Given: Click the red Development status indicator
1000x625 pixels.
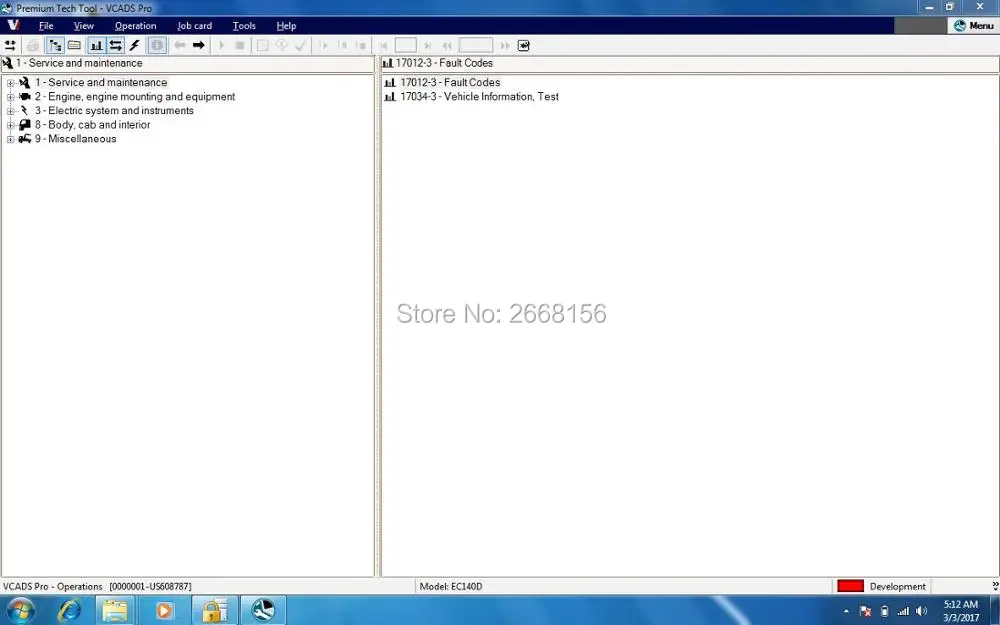Looking at the screenshot, I should 850,586.
